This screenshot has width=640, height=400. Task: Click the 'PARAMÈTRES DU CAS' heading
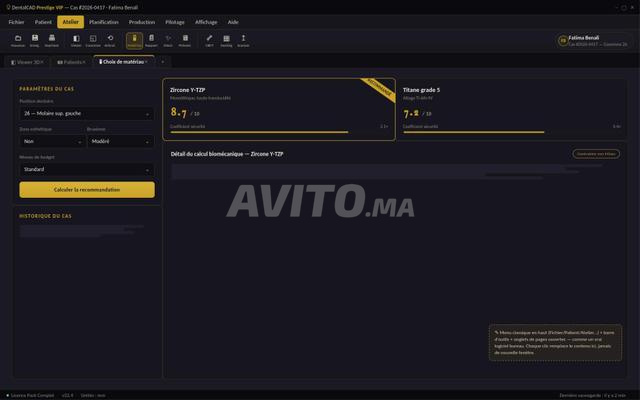tap(47, 89)
